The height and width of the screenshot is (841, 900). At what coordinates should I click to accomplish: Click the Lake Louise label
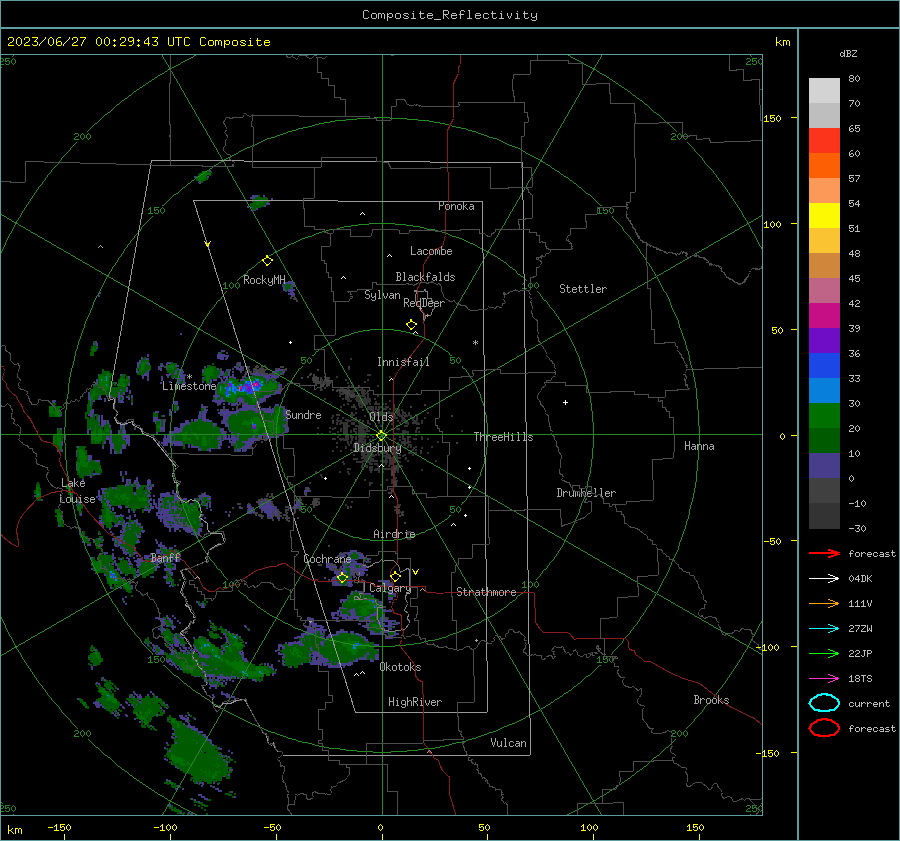click(77, 491)
